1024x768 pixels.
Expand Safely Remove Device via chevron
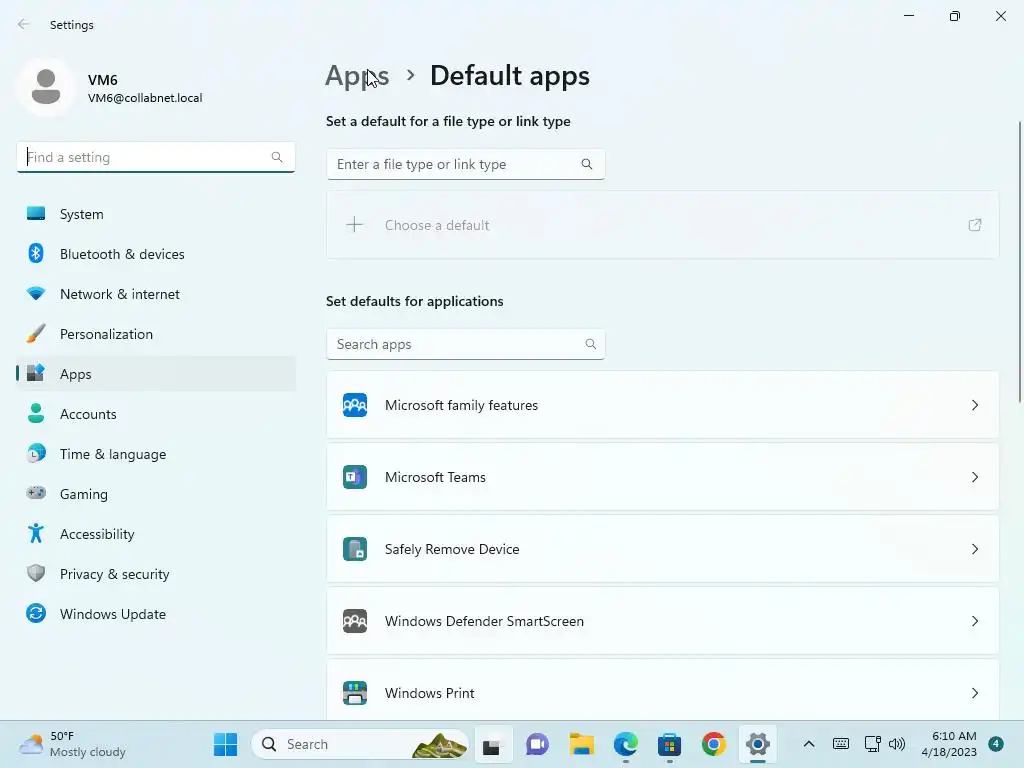click(x=974, y=549)
